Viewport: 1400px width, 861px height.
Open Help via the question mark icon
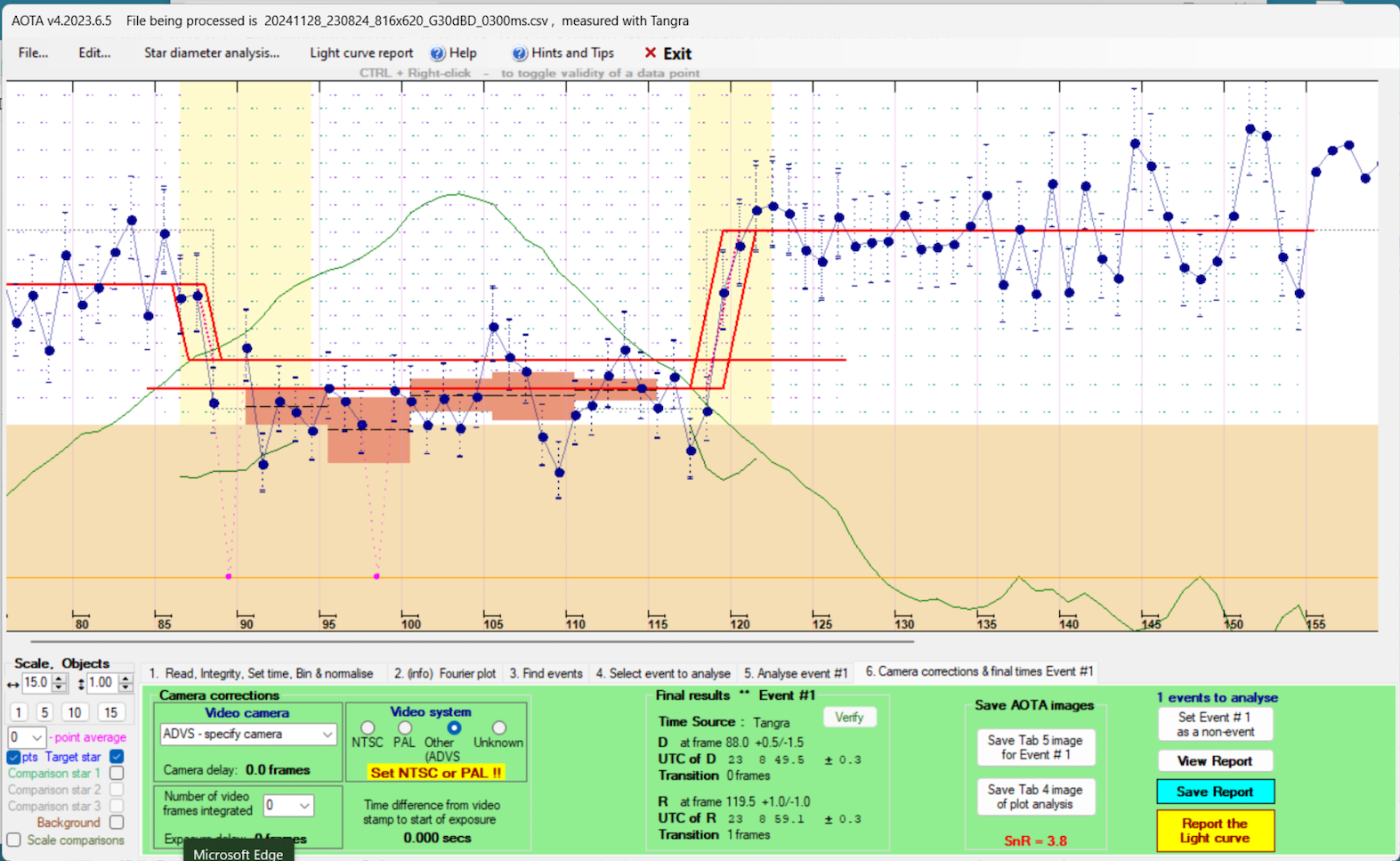tap(437, 53)
